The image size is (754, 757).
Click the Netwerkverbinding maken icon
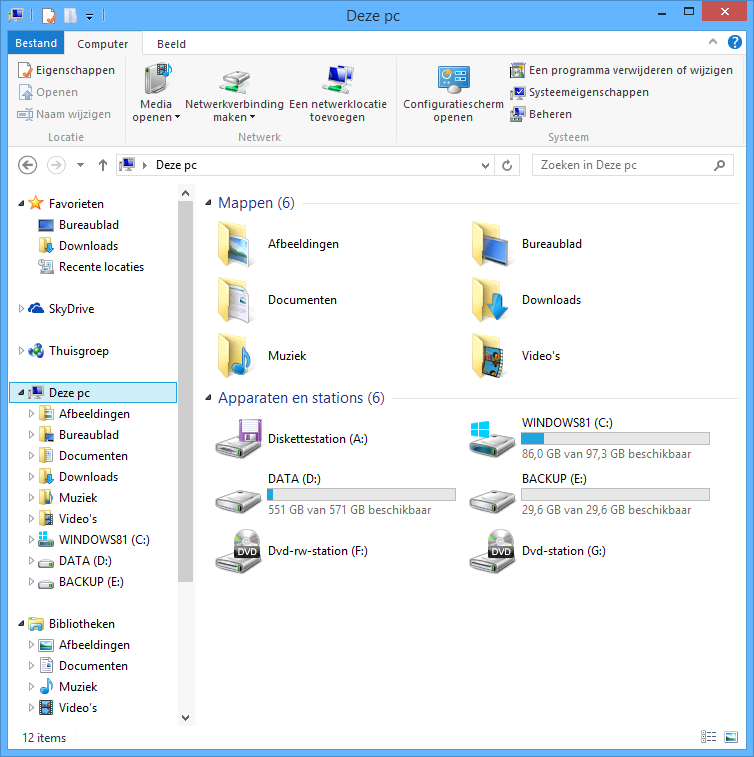234,80
